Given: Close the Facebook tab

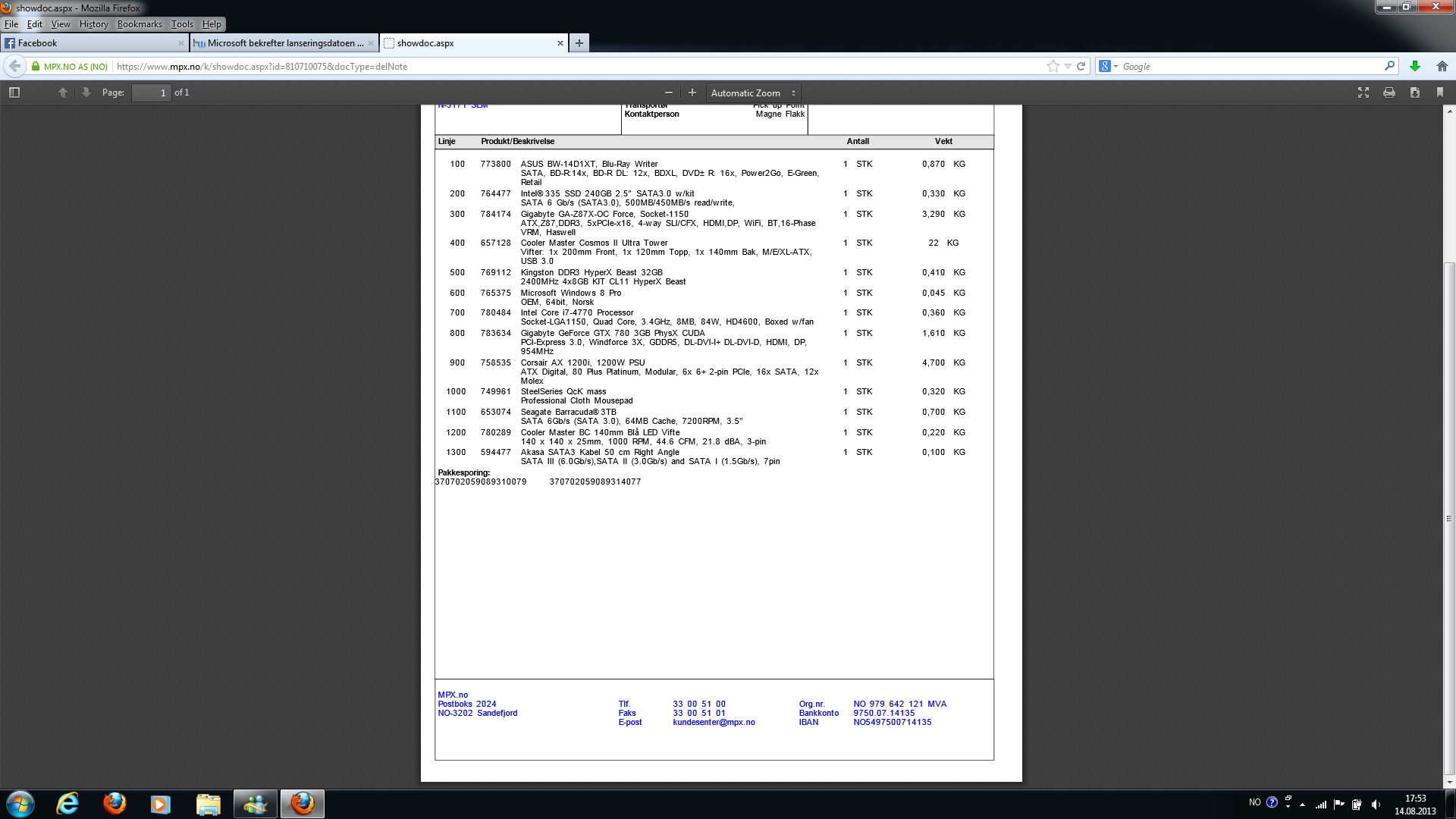Looking at the screenshot, I should [180, 43].
